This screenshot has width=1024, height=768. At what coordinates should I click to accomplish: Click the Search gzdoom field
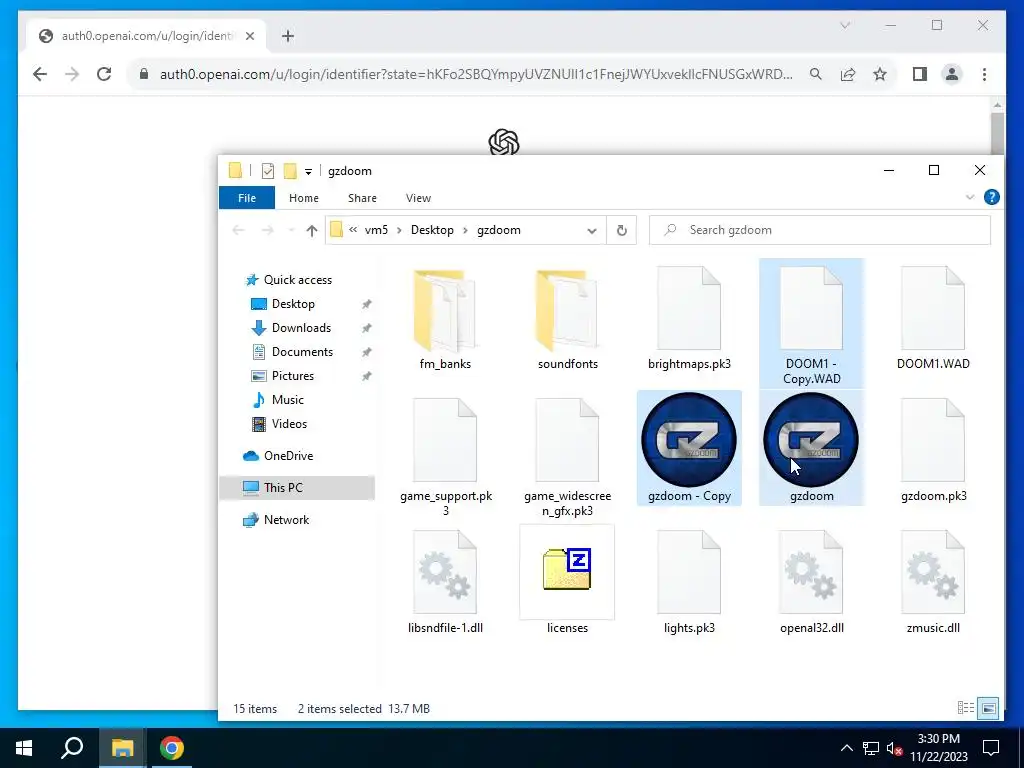(820, 230)
